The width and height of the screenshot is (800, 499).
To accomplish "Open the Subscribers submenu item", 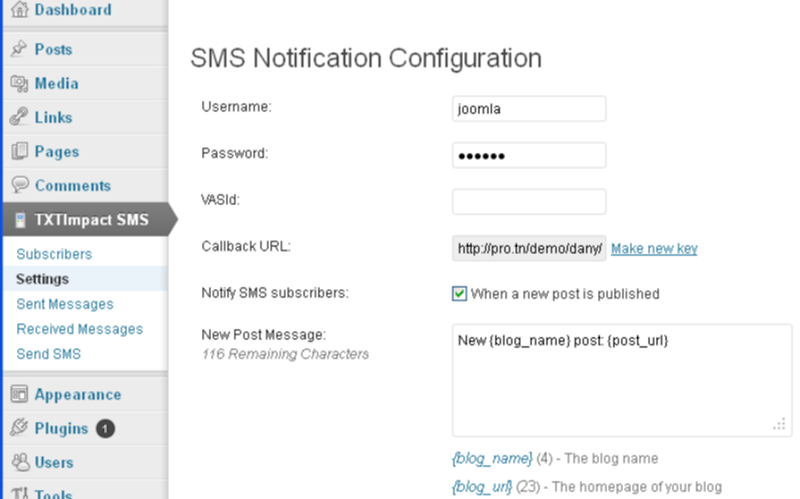I will 54,254.
